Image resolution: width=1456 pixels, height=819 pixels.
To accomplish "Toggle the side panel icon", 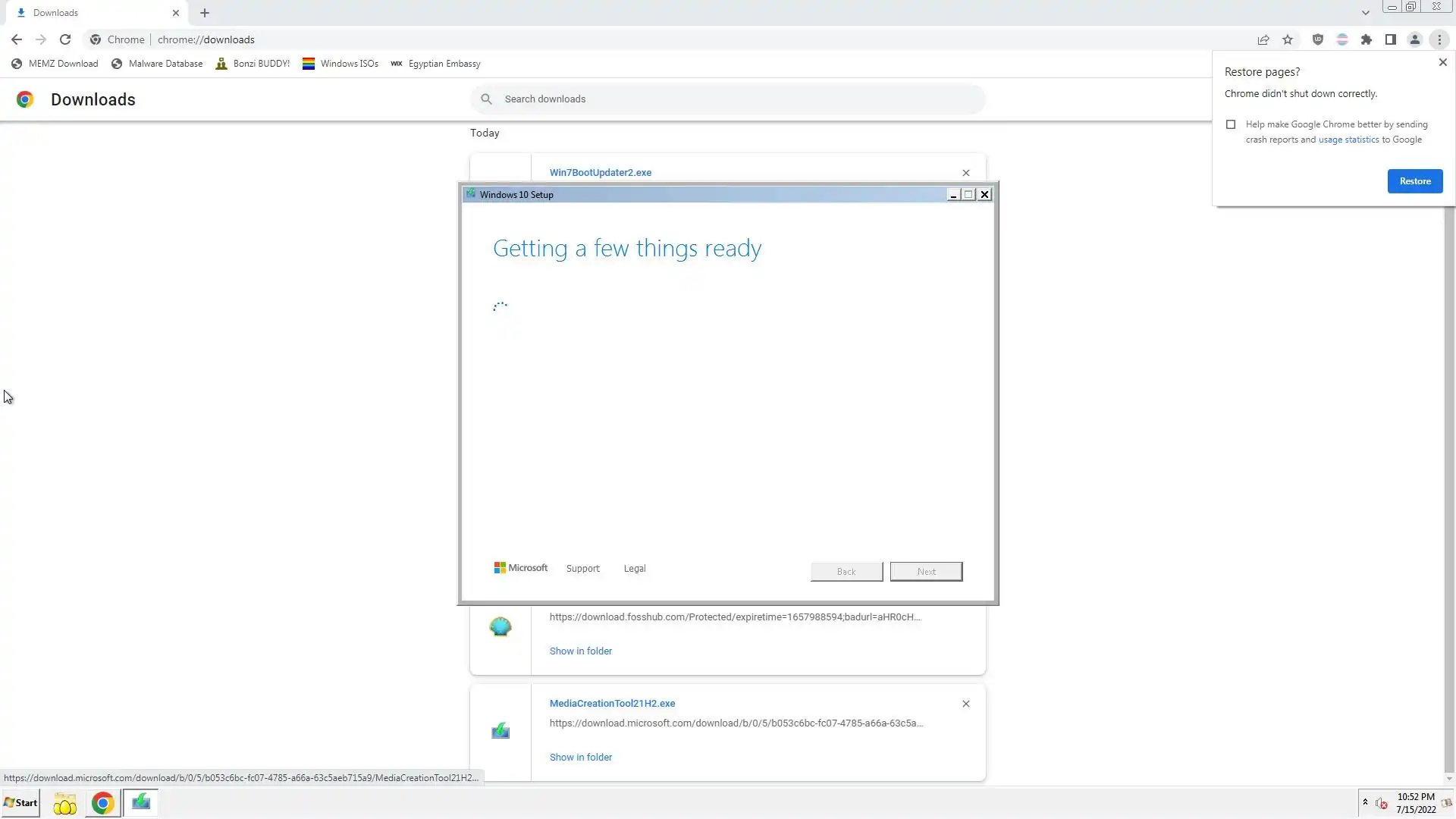I will click(1391, 39).
